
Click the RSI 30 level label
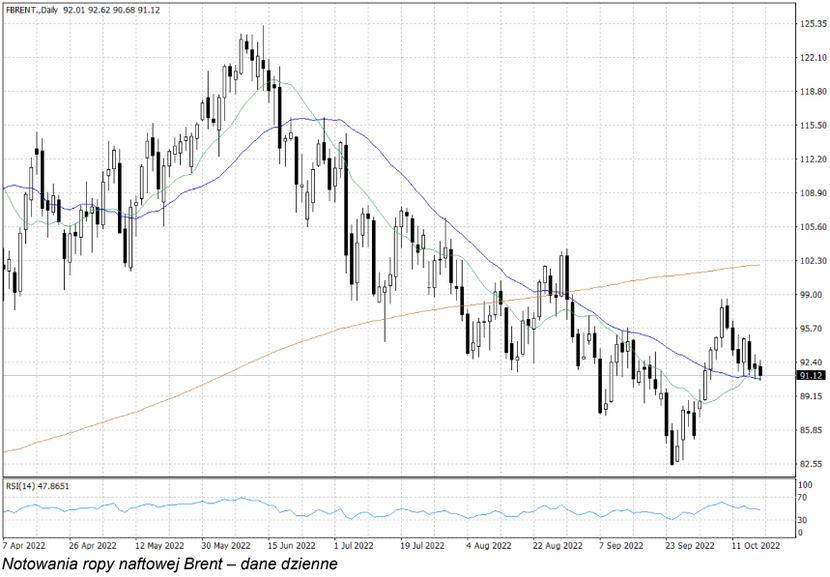coord(802,520)
